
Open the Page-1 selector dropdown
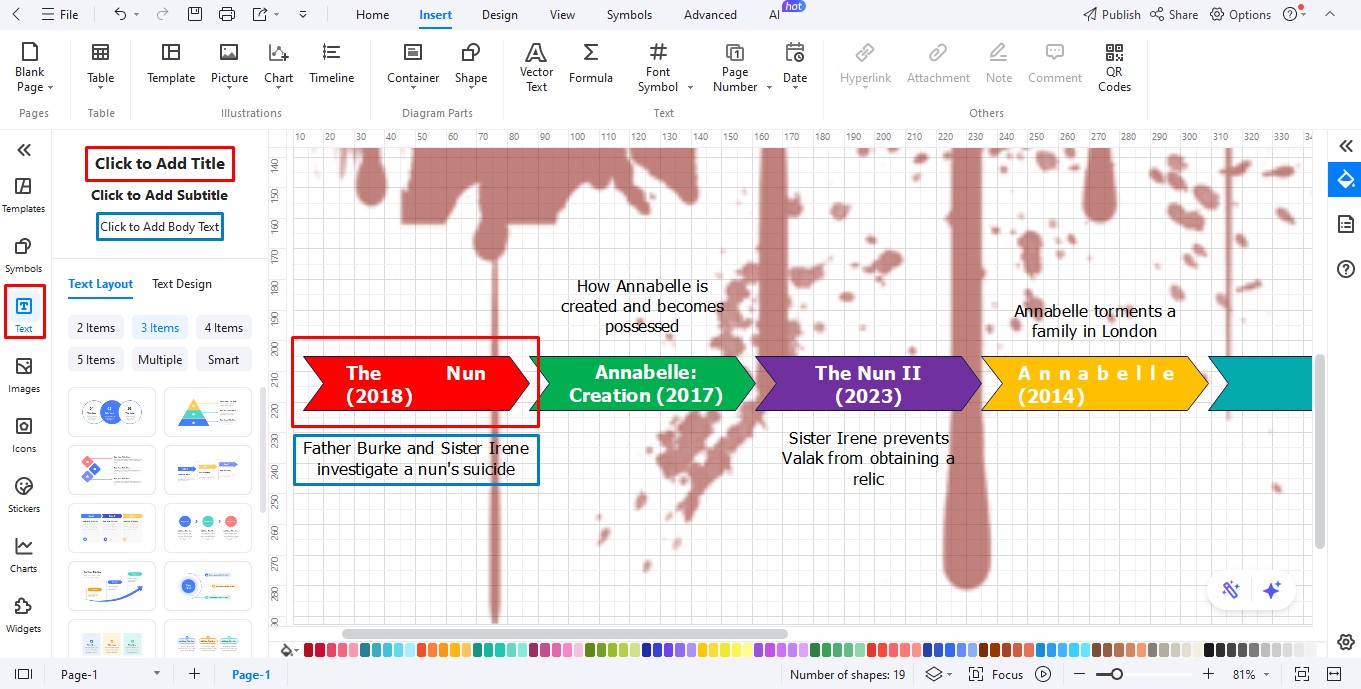(109, 674)
